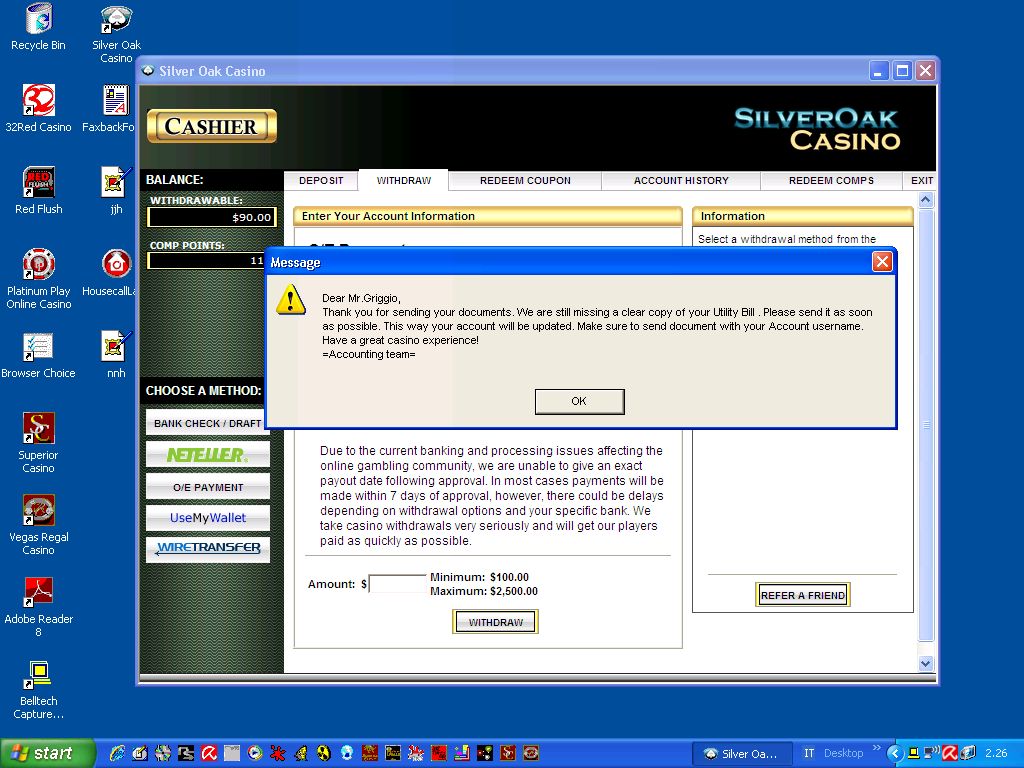Click the CASHIER gold badge
The image size is (1024, 768).
(x=212, y=126)
